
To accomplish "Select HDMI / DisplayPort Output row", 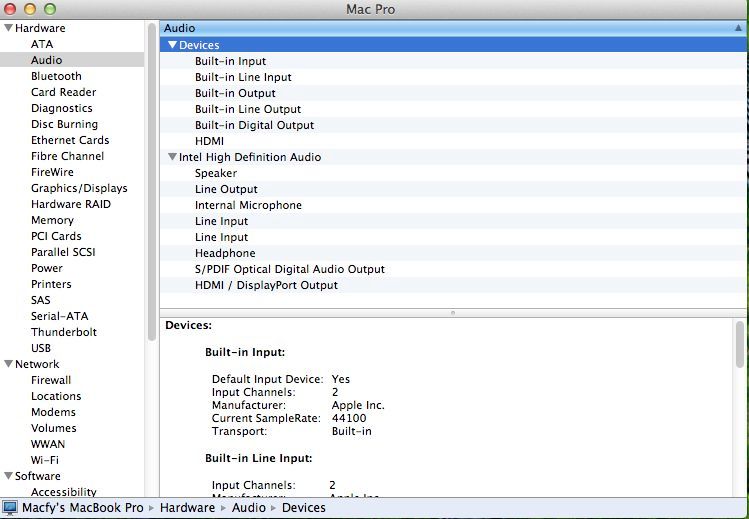I will pos(453,285).
